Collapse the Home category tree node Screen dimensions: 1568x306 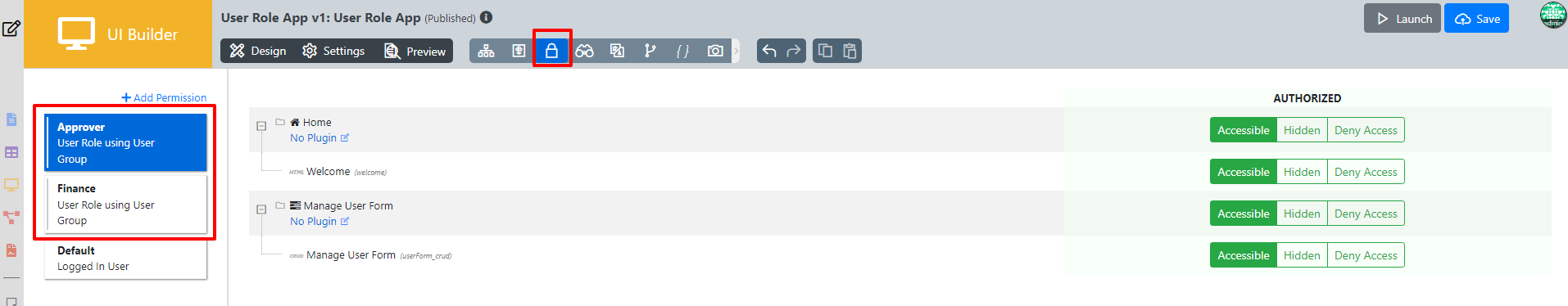pos(261,126)
